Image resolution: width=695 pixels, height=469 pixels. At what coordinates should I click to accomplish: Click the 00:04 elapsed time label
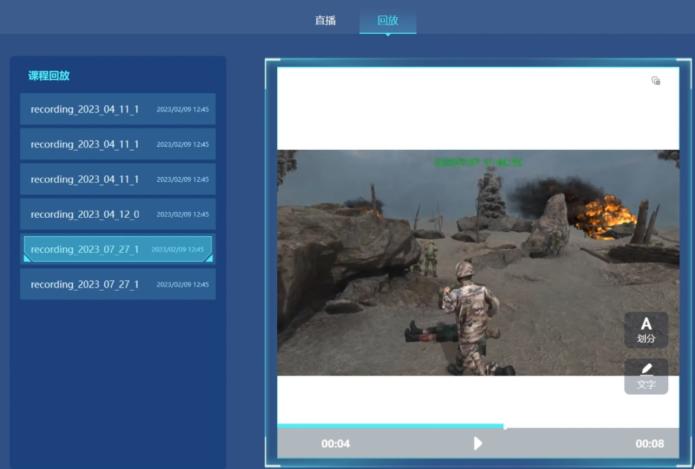pos(335,443)
